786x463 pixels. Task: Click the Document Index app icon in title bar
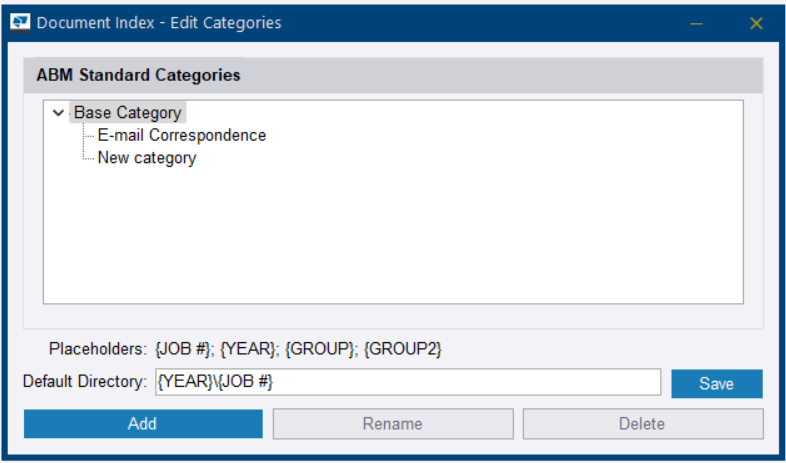(x=19, y=22)
